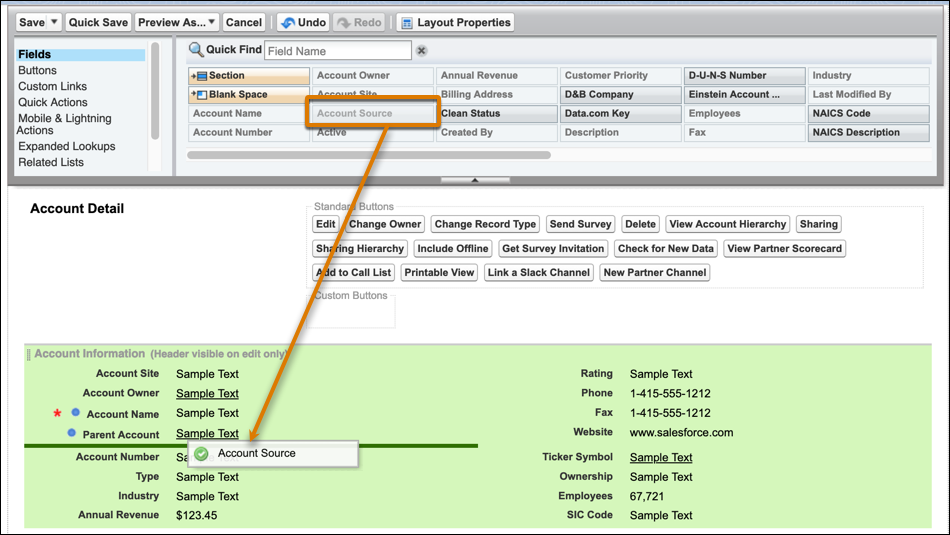Image resolution: width=950 pixels, height=535 pixels.
Task: Select the Account Number palette field
Action: tap(249, 132)
